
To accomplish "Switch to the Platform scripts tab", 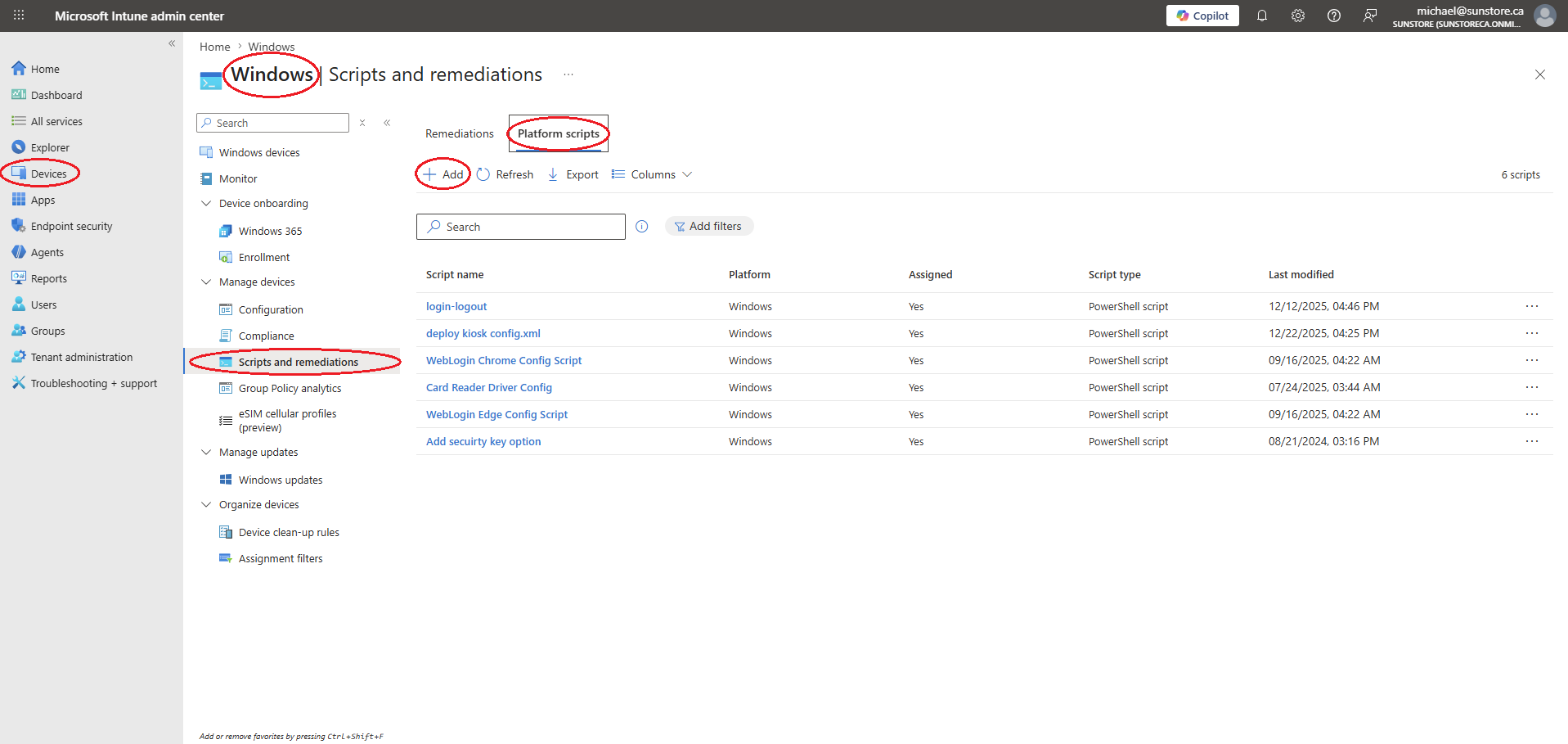I will click(x=559, y=133).
